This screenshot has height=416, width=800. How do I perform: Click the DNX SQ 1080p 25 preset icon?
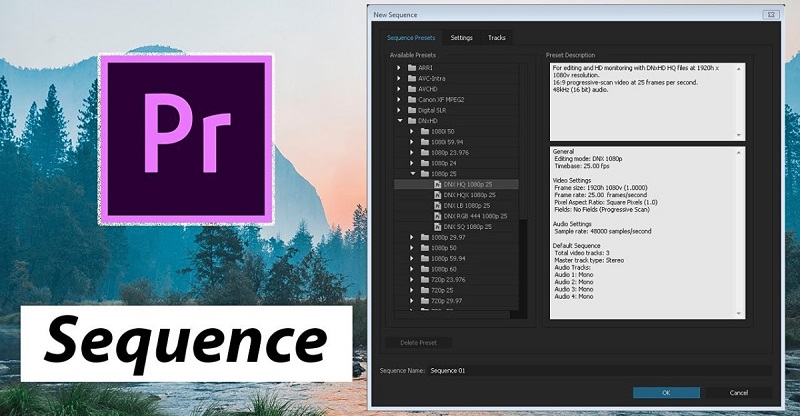(437, 227)
